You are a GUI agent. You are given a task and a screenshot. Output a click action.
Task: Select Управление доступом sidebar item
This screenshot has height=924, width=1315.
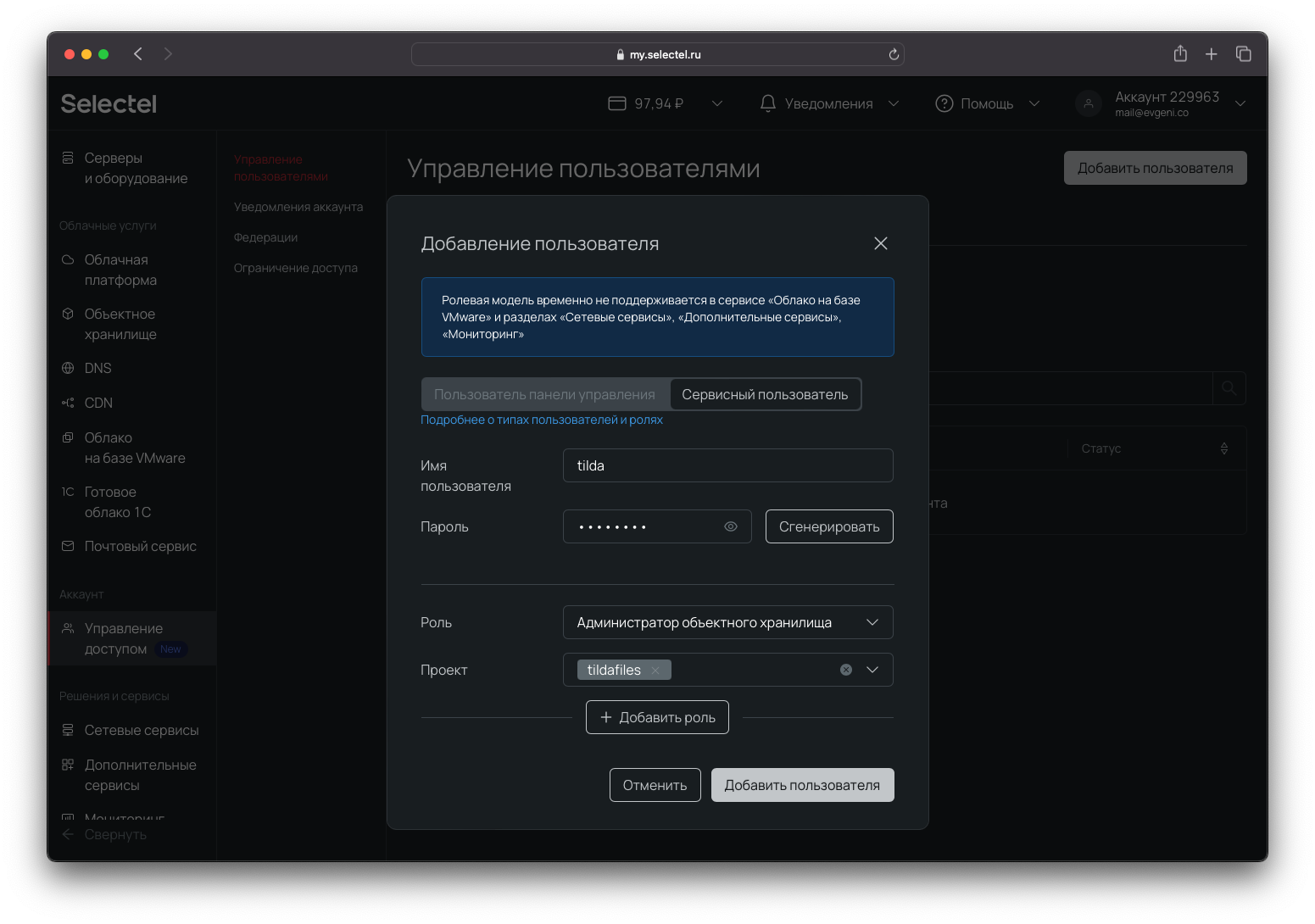(131, 638)
